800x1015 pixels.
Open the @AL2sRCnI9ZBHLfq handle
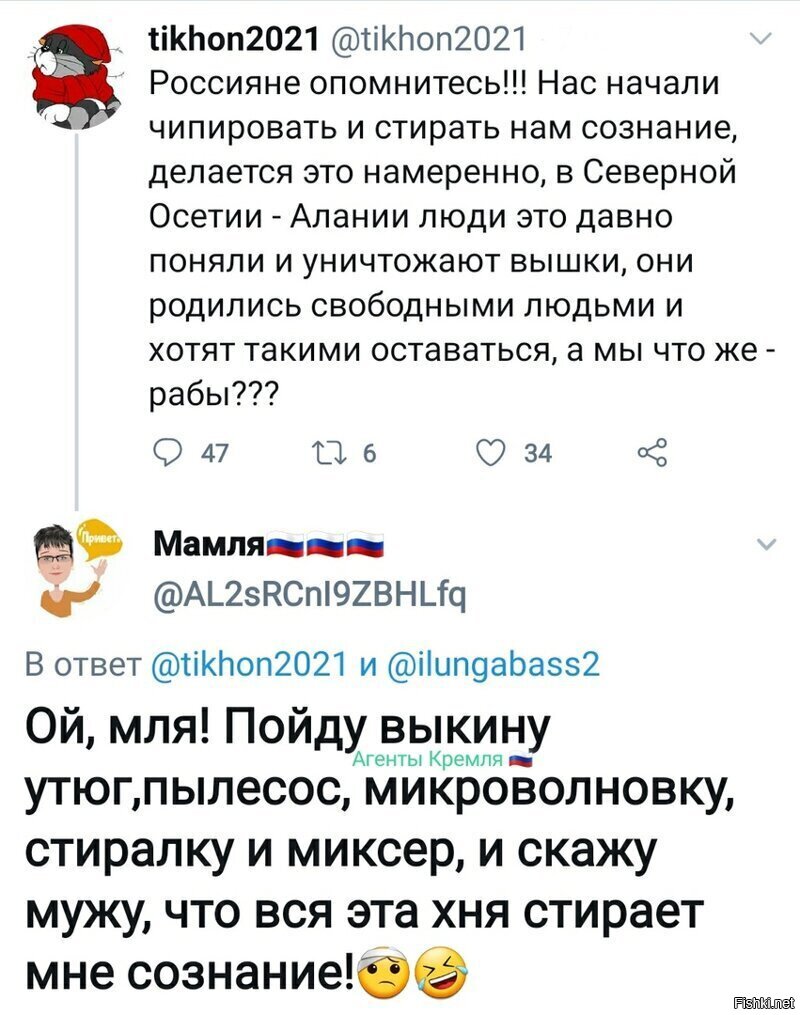309,596
